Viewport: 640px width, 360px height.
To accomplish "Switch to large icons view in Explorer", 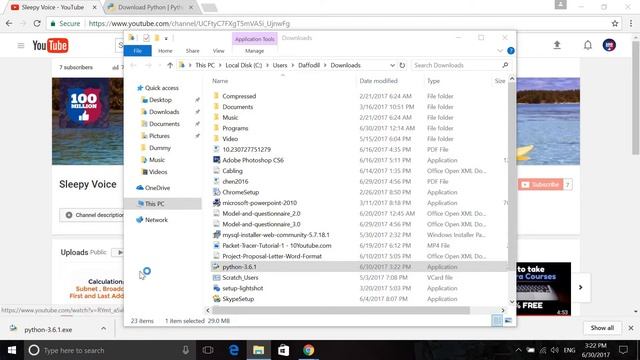I will click(508, 321).
